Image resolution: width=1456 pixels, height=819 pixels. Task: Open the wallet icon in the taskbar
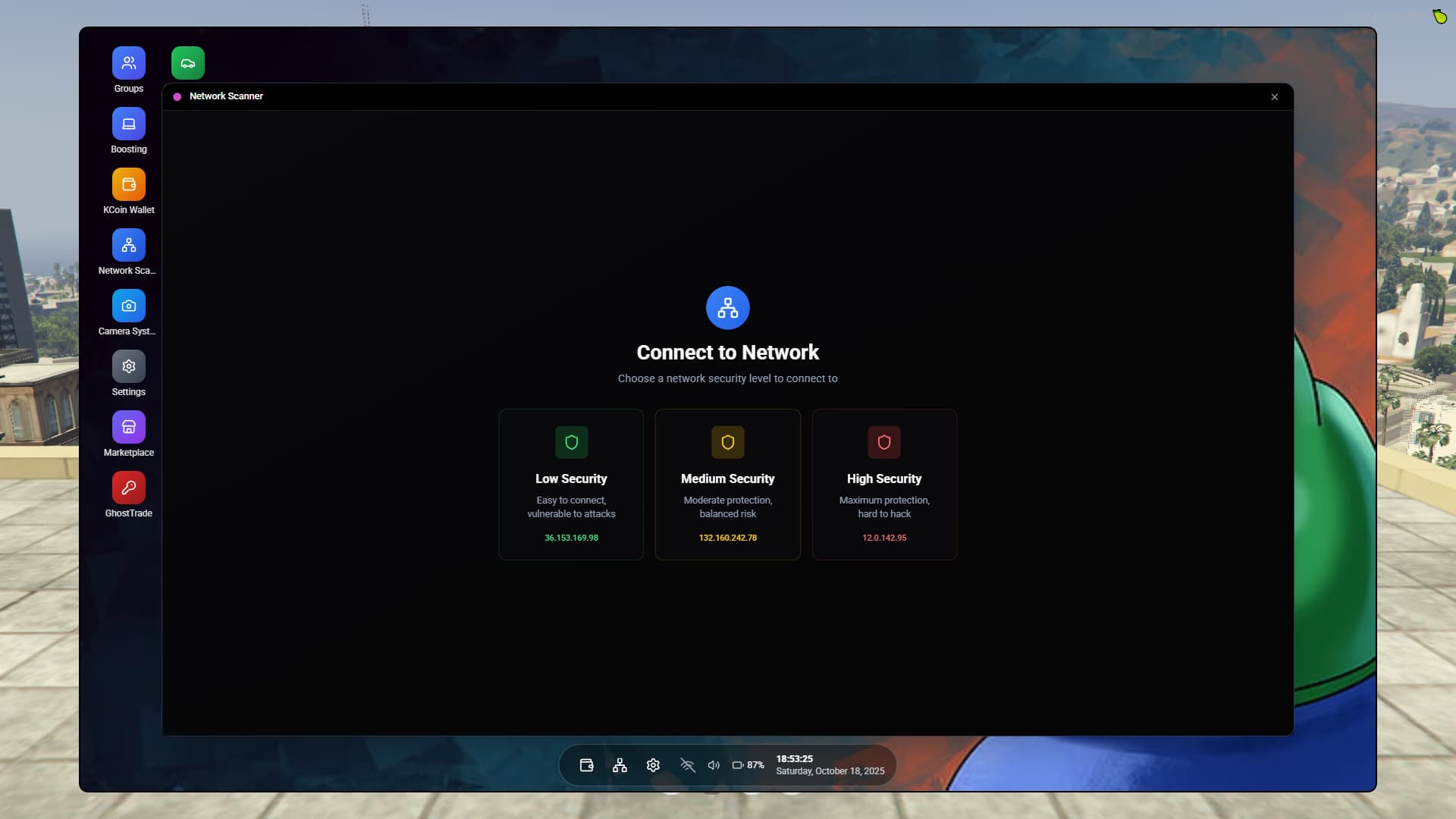[x=585, y=765]
